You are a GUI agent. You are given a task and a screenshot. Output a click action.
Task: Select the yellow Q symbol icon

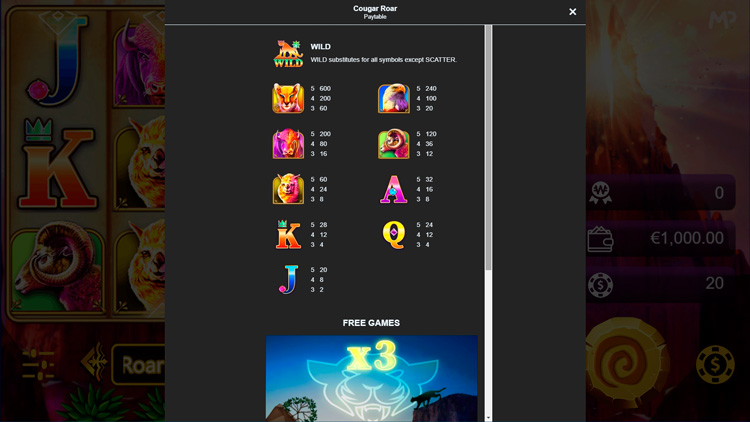click(x=394, y=234)
